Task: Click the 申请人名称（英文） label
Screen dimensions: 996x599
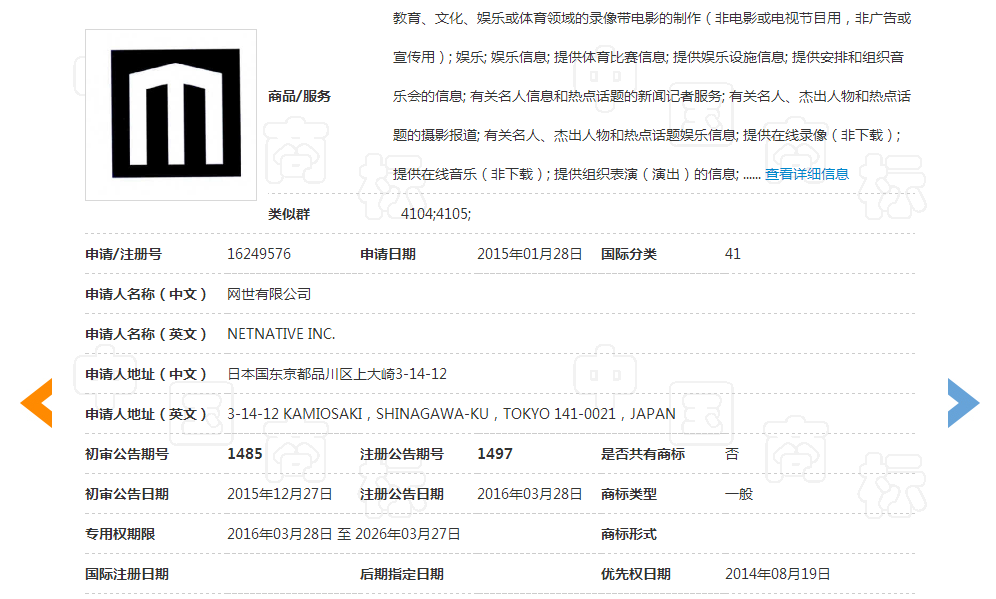Action: click(146, 334)
